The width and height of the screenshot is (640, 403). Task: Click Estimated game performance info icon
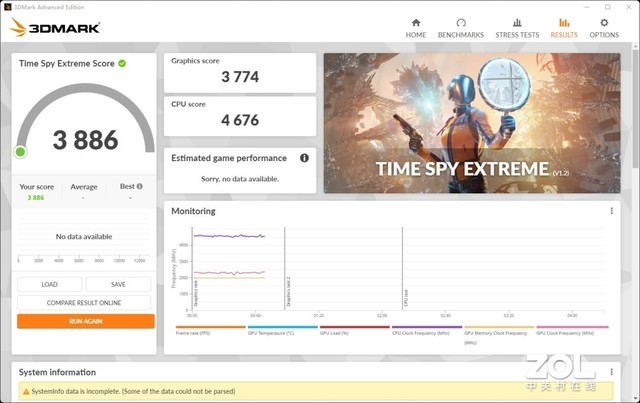tap(304, 158)
